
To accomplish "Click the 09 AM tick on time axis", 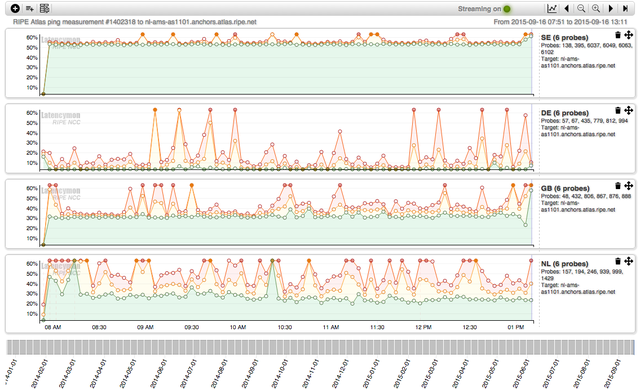I will point(145,327).
